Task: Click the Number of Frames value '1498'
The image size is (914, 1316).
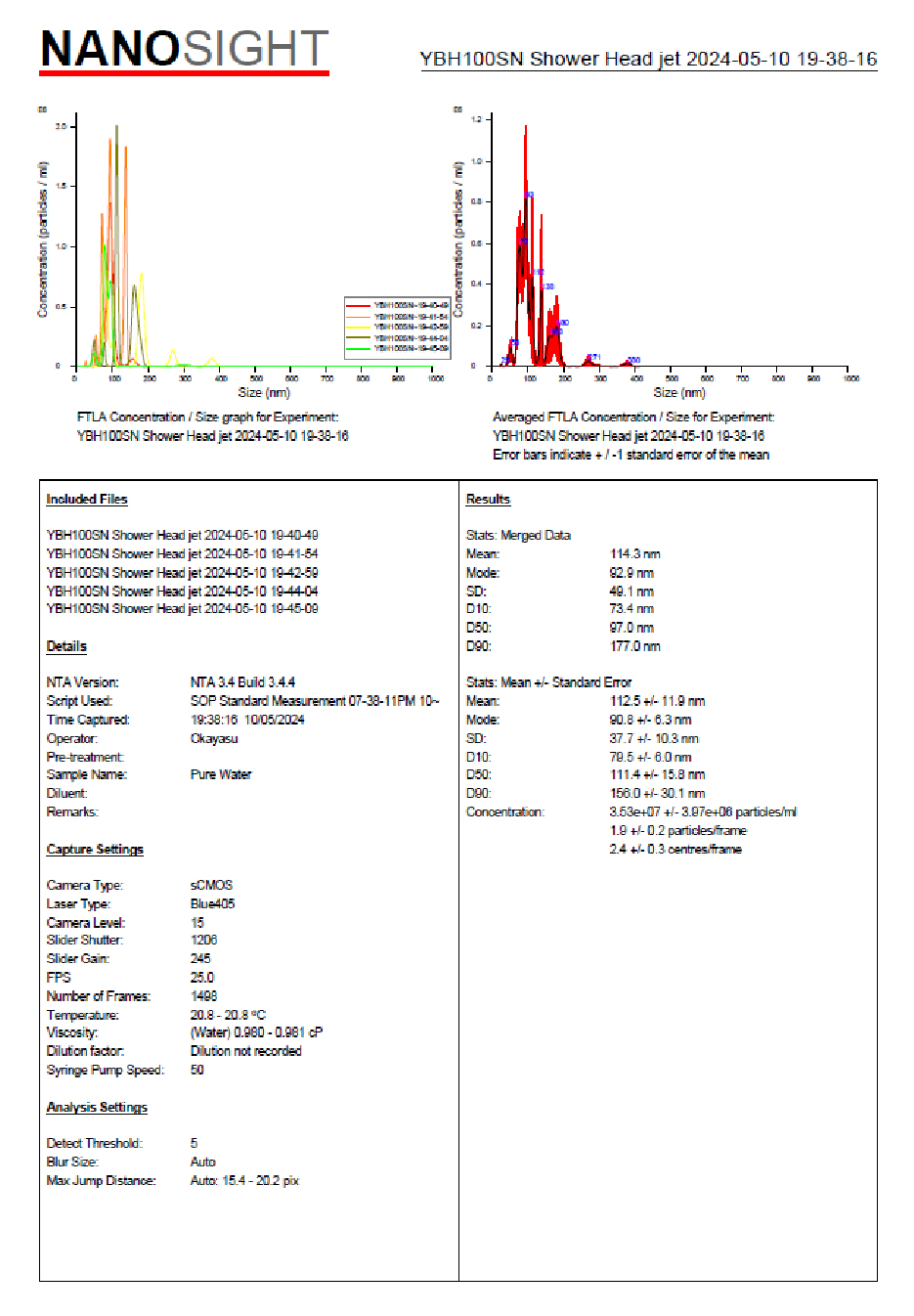Action: coord(203,996)
